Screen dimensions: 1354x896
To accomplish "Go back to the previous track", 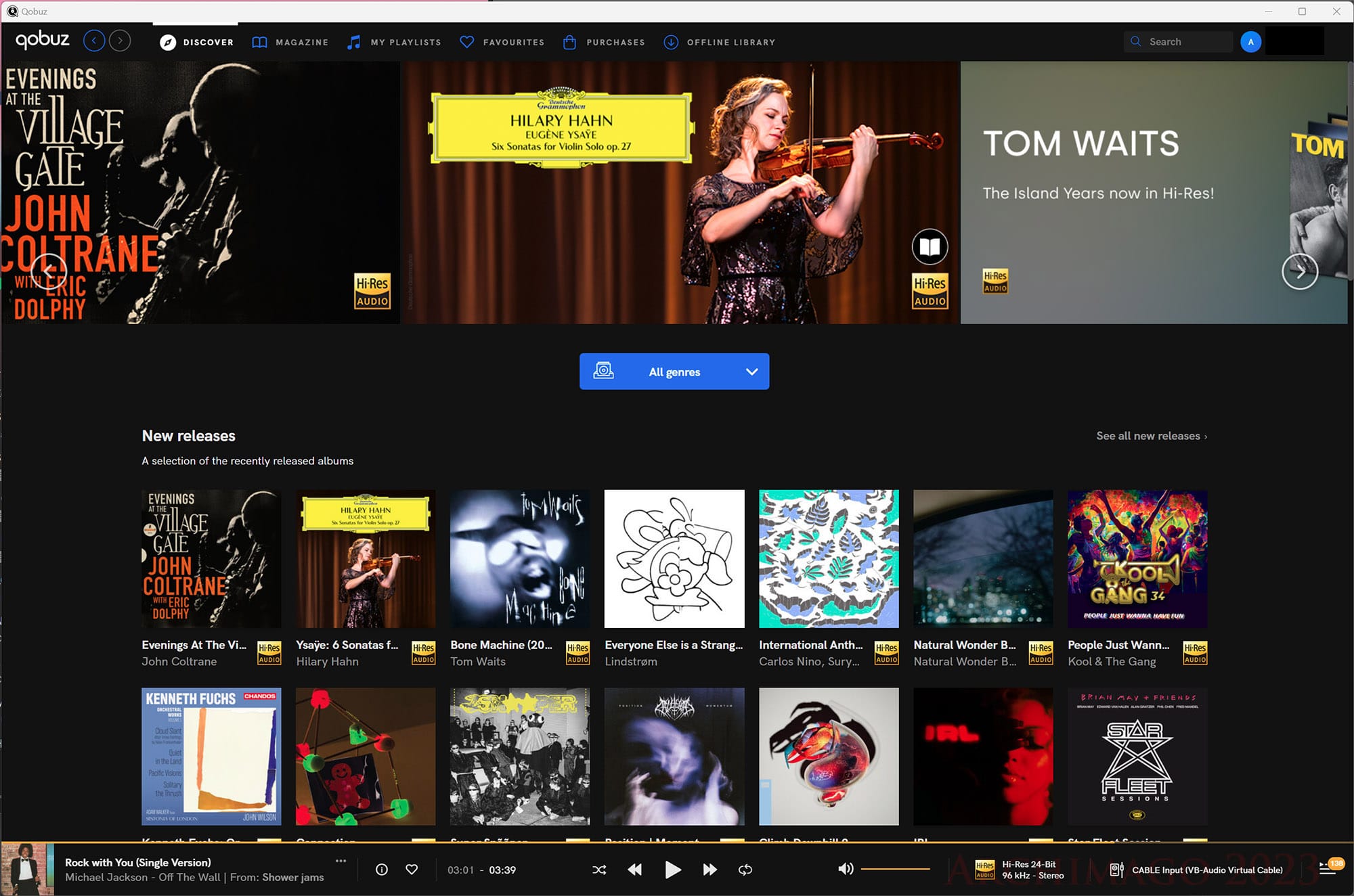I will coord(634,870).
